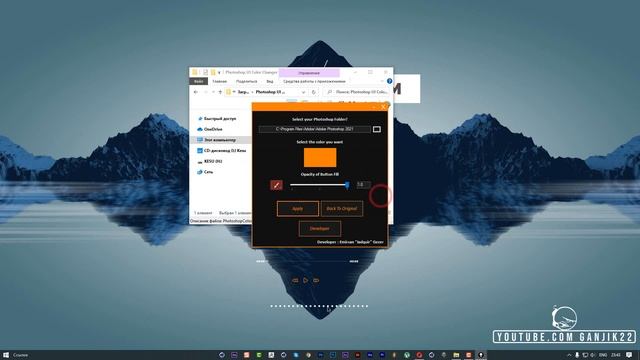Open the blue Explorer help icon
Image resolution: width=640 pixels, height=360 pixels.
389,81
